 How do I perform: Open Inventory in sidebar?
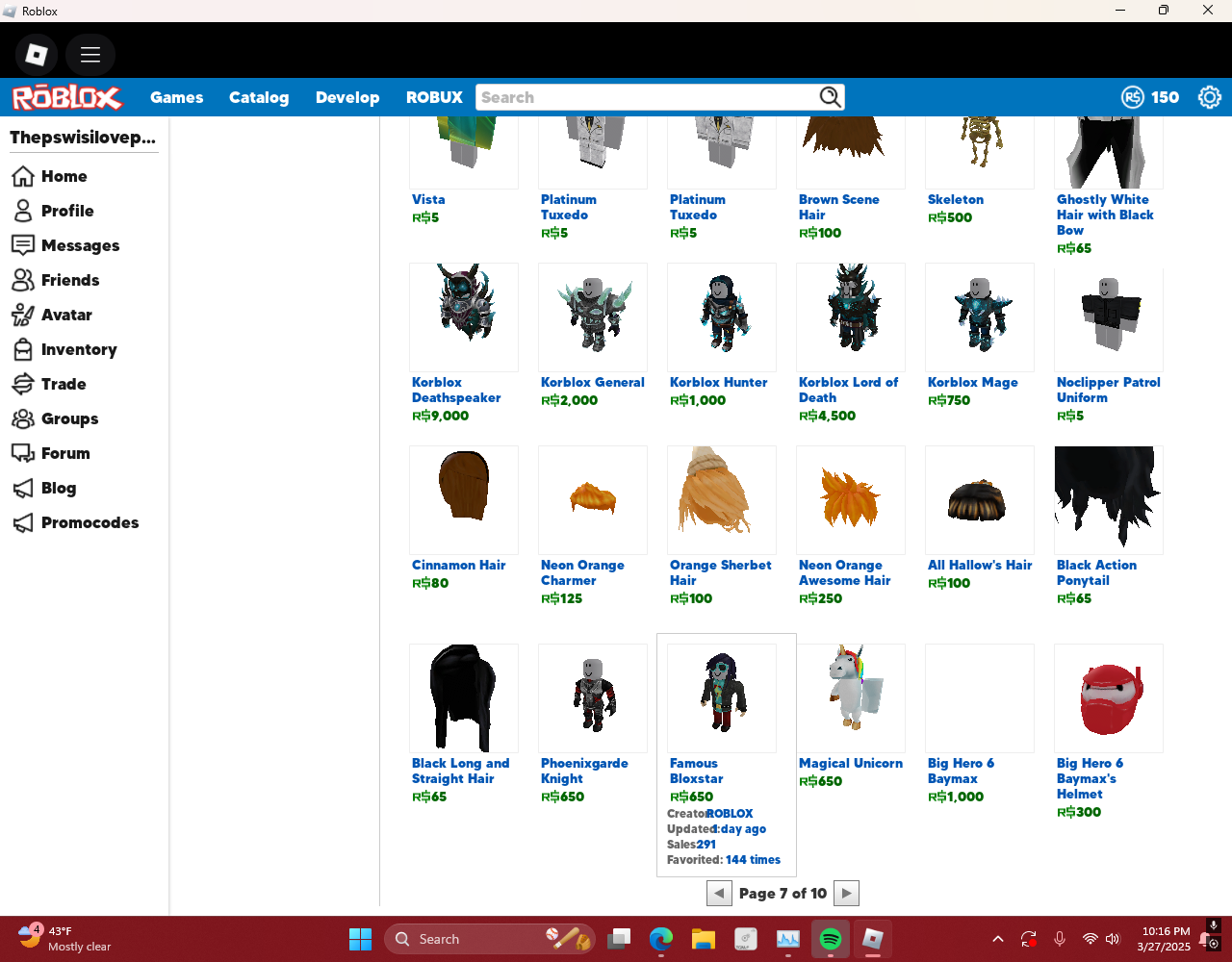pyautogui.click(x=64, y=349)
